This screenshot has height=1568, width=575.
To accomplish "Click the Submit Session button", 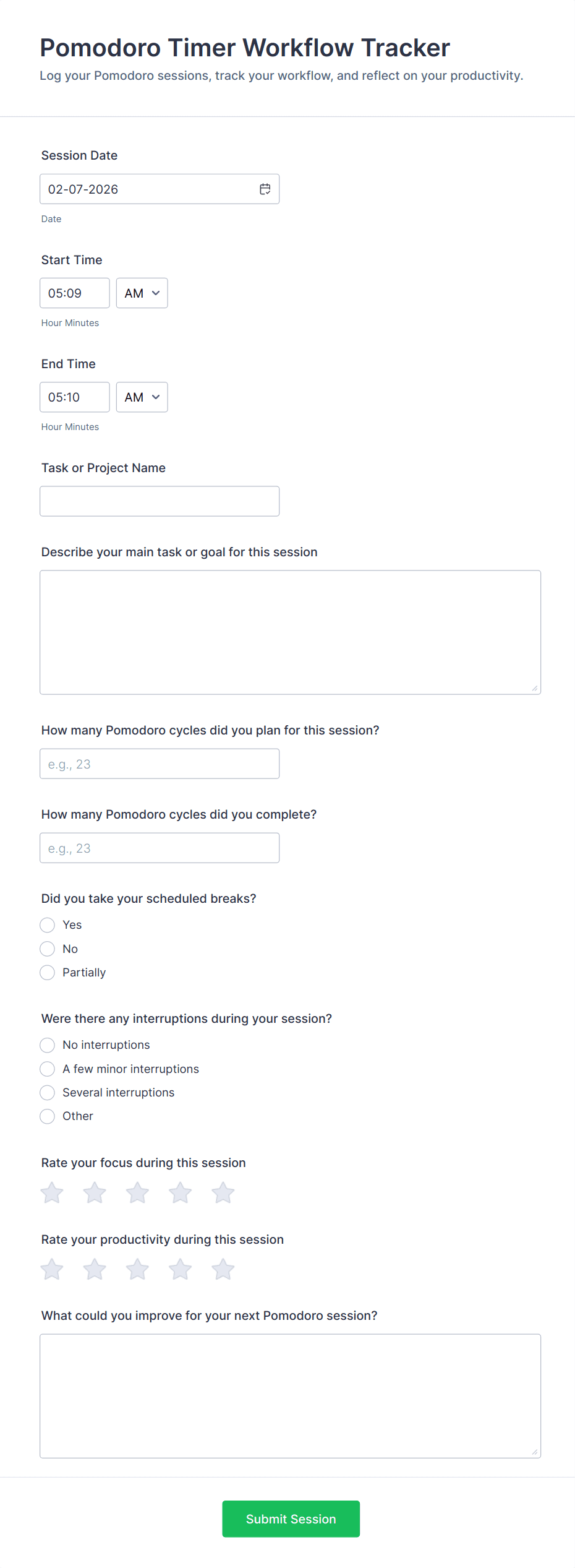I will click(291, 1519).
